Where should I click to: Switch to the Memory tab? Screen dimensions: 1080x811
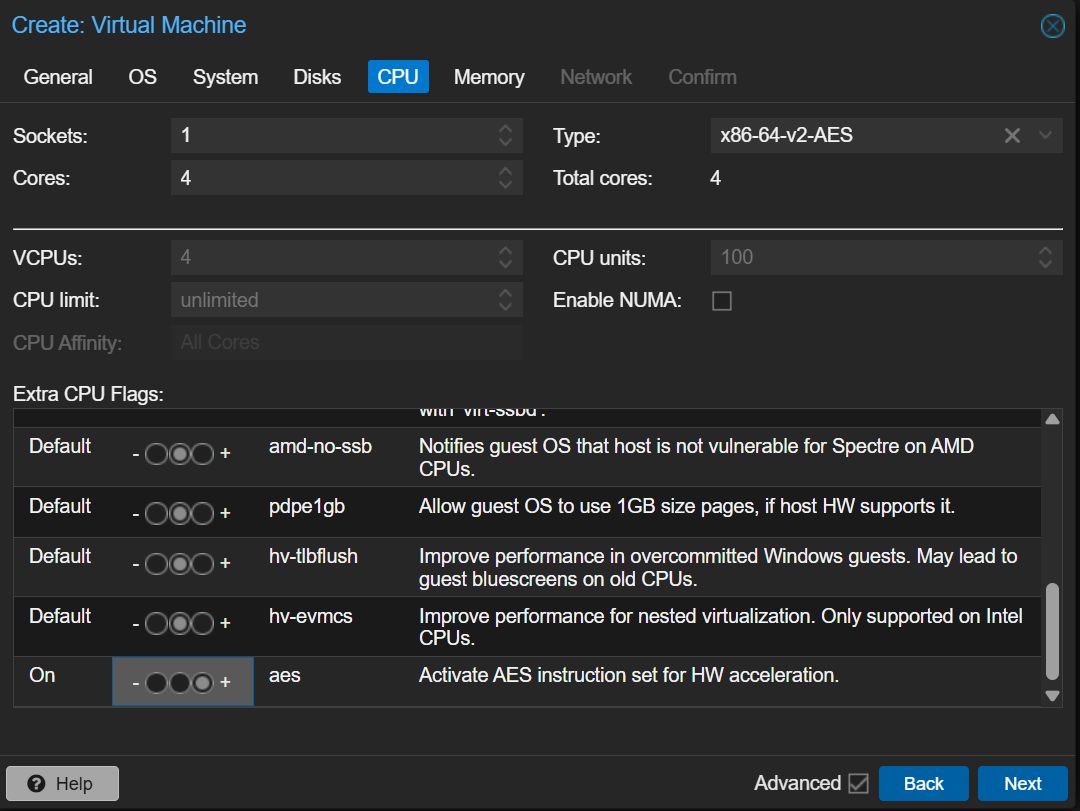coord(488,77)
